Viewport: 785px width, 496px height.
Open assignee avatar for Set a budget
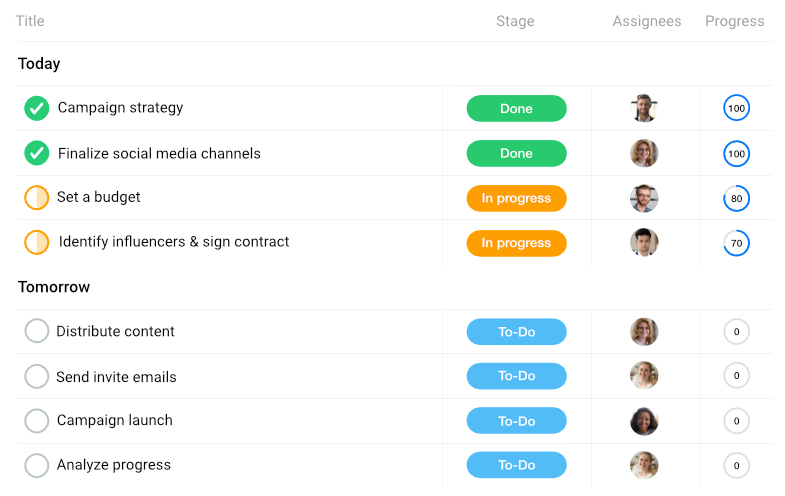644,198
